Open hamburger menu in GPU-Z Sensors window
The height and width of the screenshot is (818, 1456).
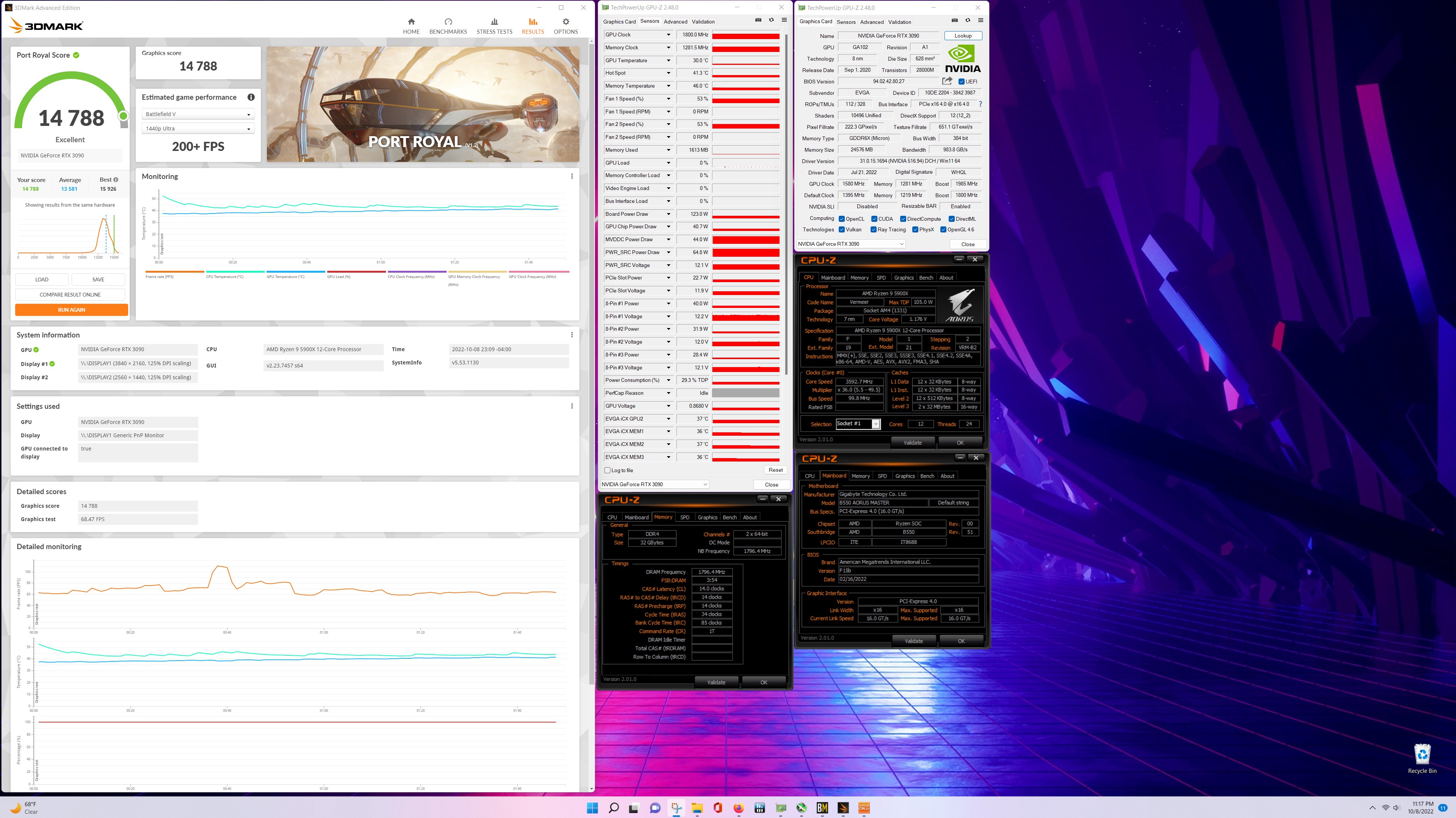[x=784, y=20]
